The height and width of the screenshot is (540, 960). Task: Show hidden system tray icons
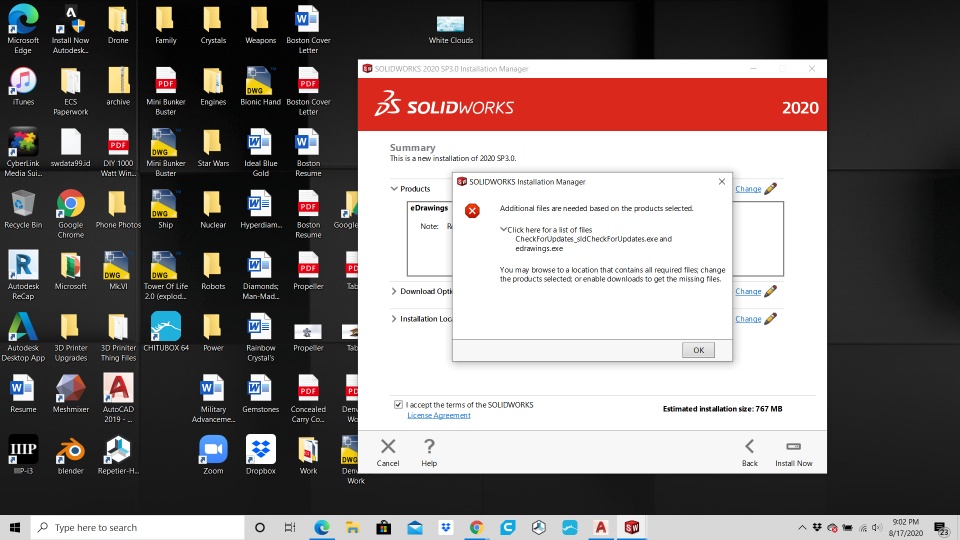tap(801, 527)
